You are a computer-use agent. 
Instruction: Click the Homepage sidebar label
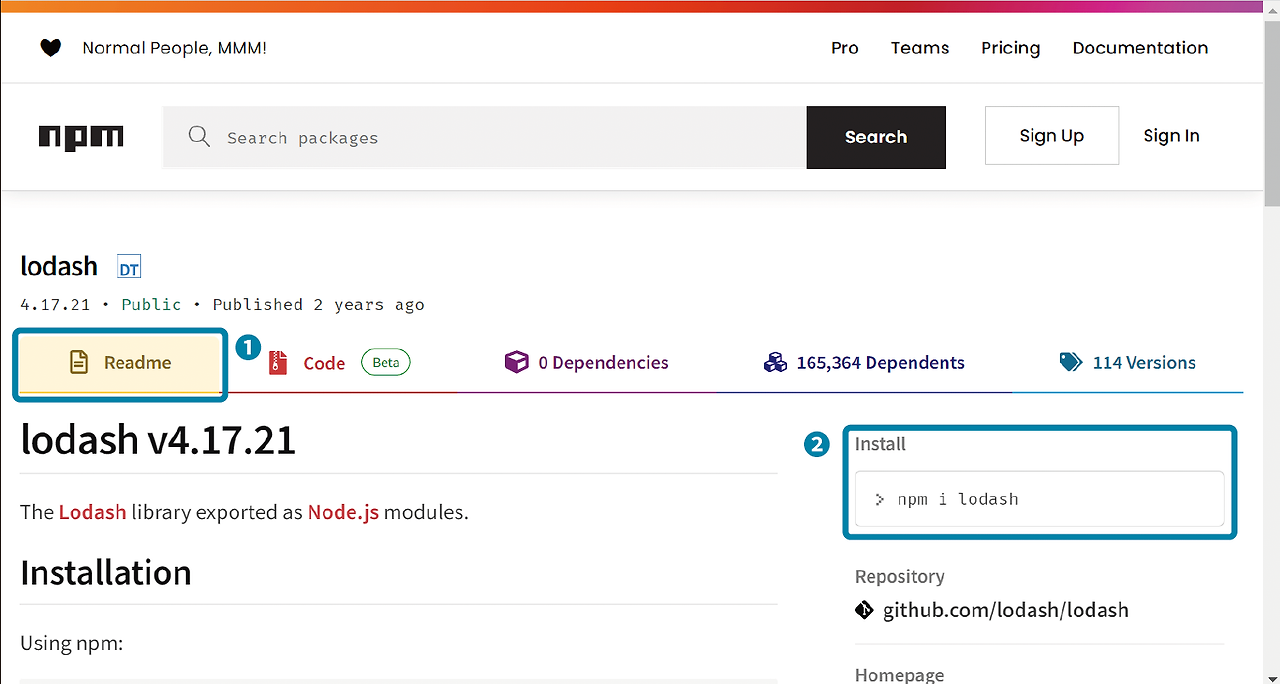tap(899, 675)
